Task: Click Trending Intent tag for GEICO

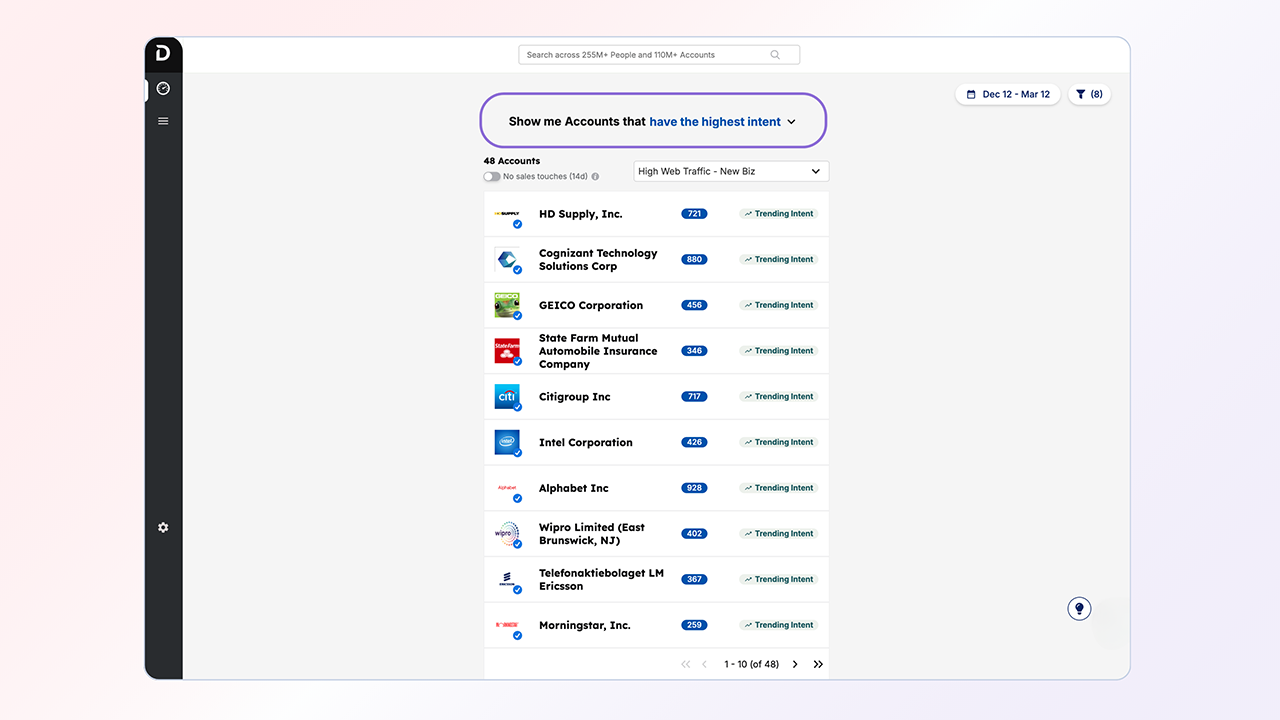Action: (779, 305)
